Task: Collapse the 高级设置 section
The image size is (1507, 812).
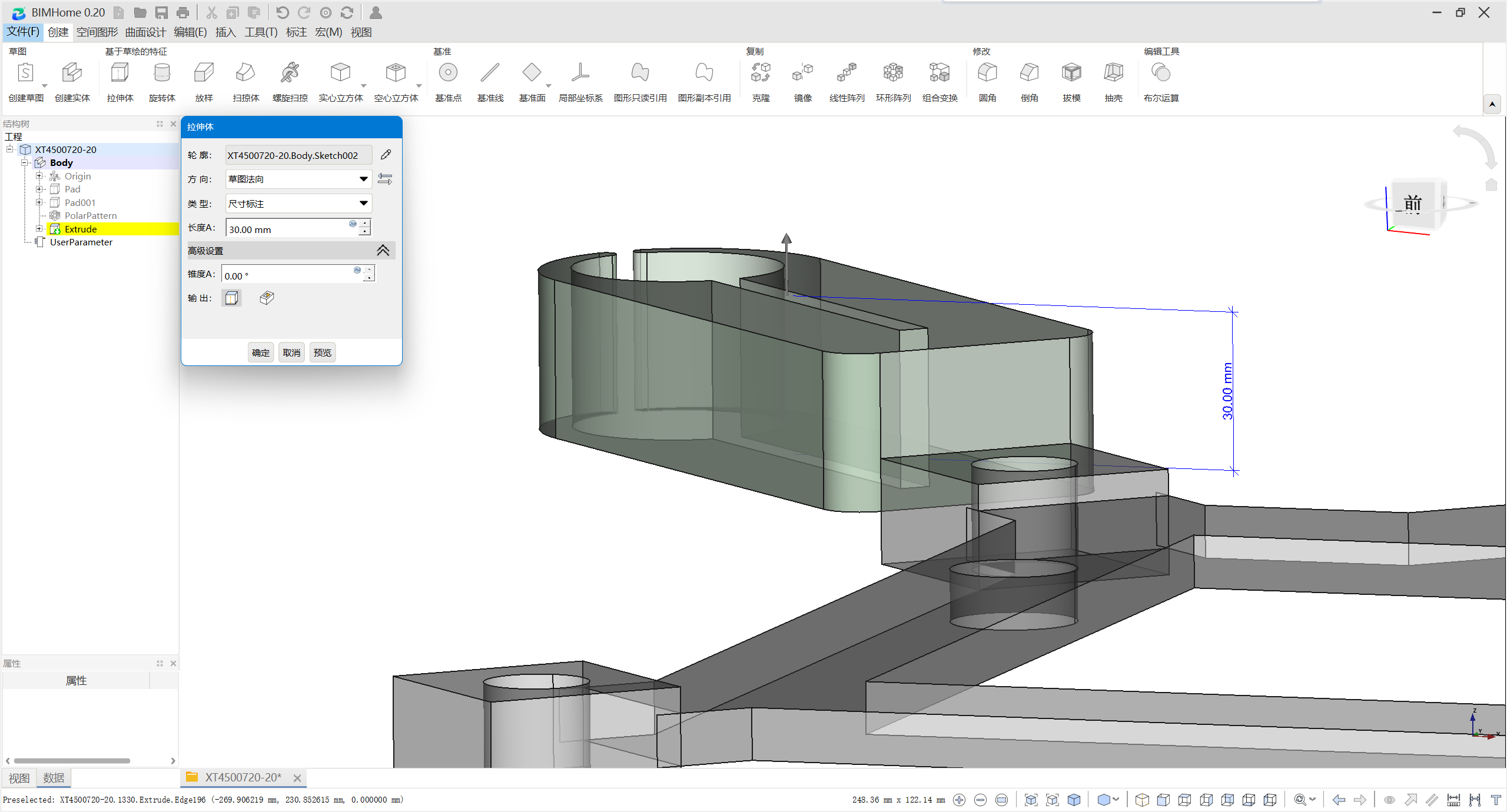Action: pos(383,251)
